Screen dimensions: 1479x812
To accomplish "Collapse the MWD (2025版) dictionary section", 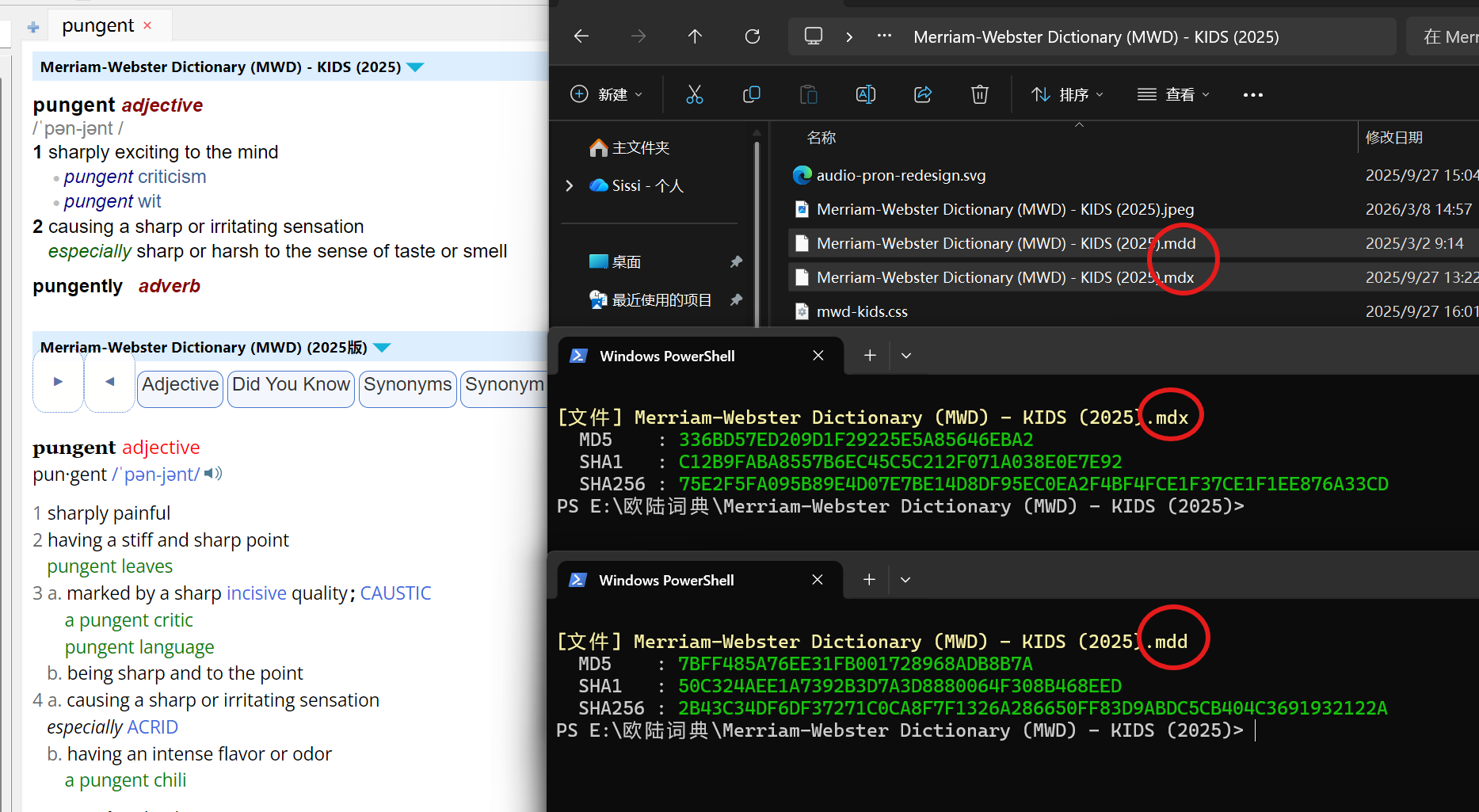I will click(x=382, y=348).
